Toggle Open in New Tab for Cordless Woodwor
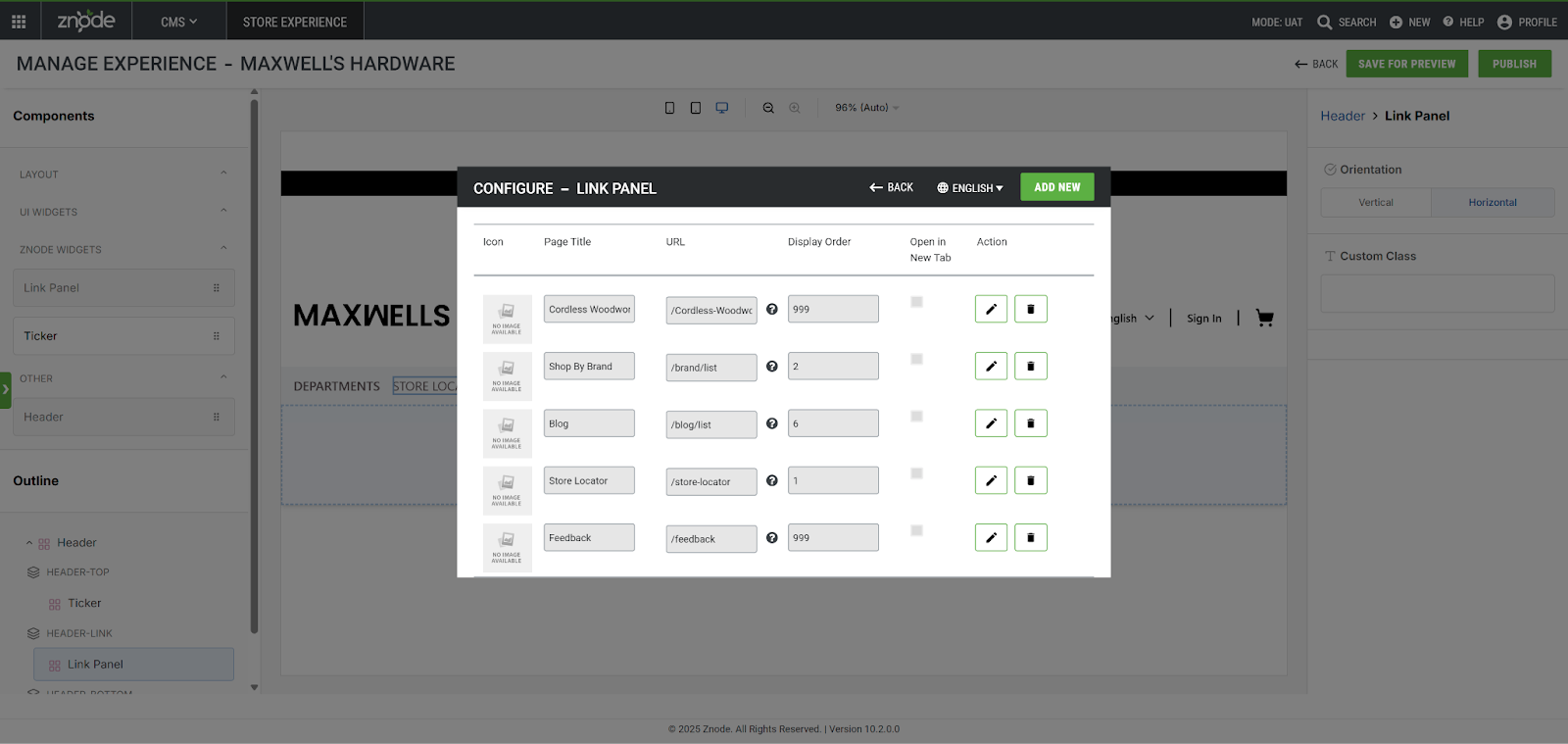 coord(916,302)
